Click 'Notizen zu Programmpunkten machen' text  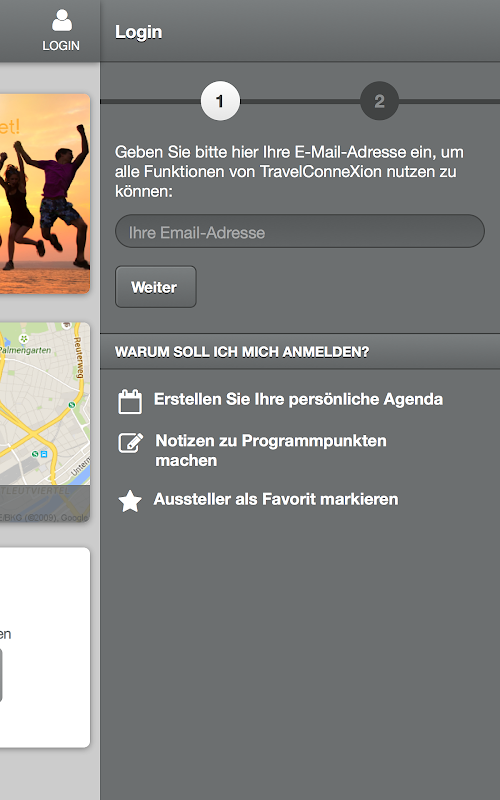[271, 450]
